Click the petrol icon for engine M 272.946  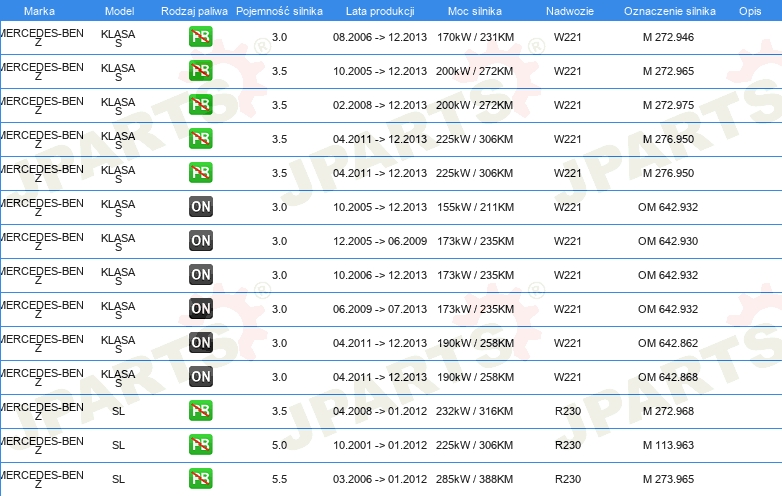[200, 37]
